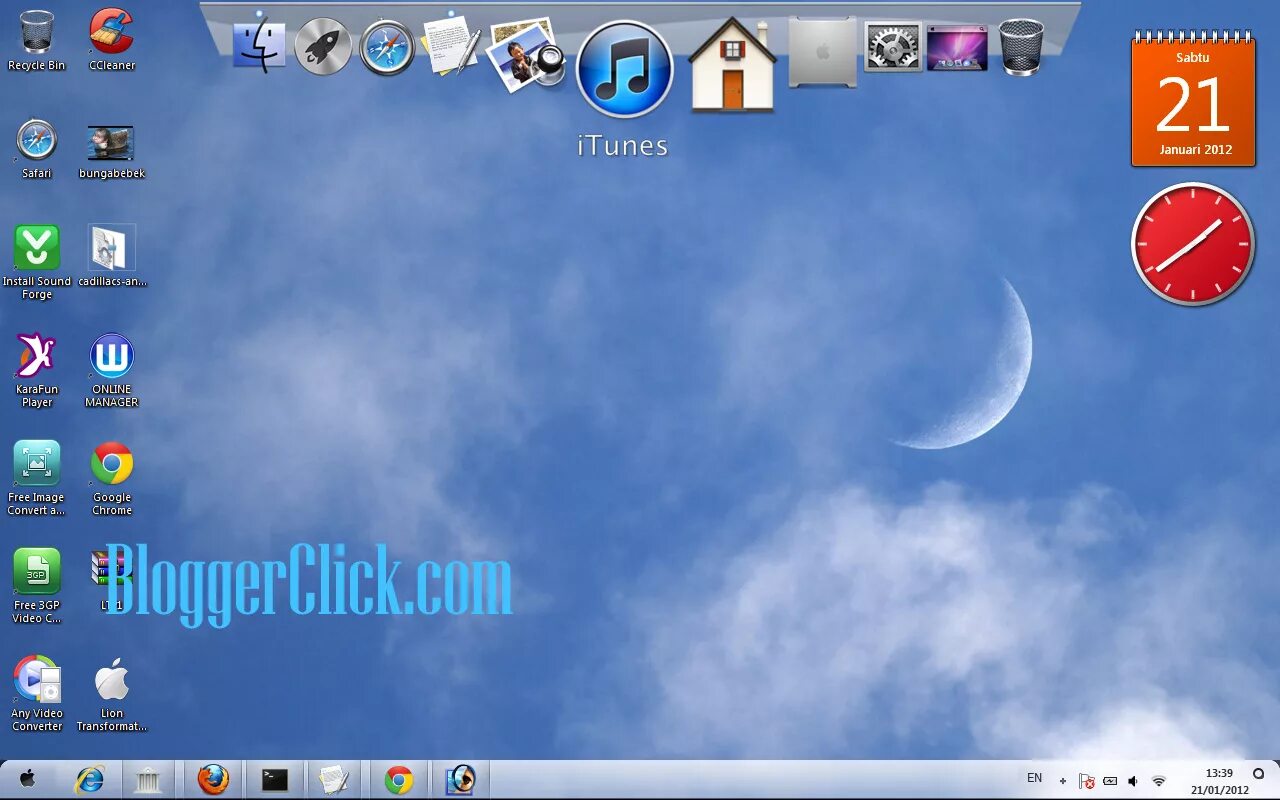Open the bungabebek image file
This screenshot has width=1280, height=800.
112,148
